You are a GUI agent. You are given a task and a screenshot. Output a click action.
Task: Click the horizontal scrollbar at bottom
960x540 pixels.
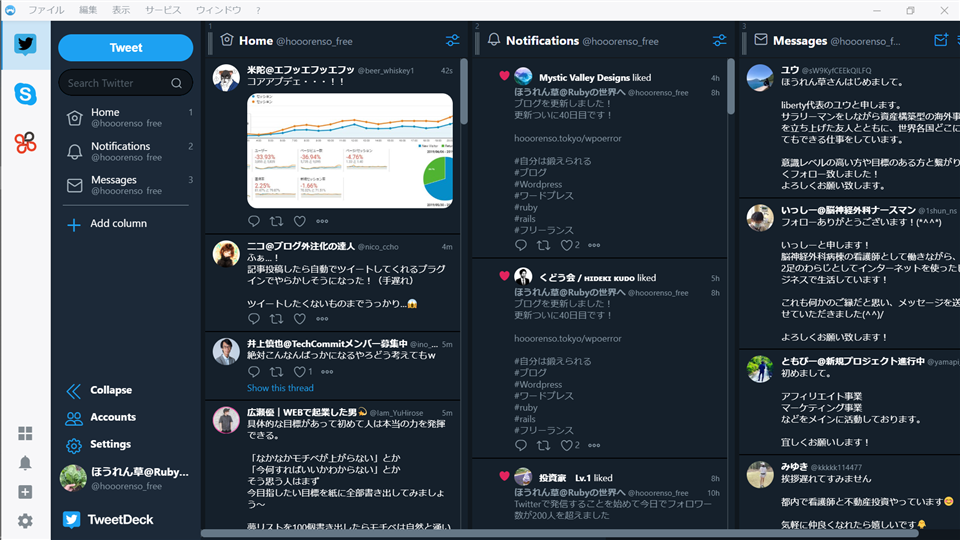(x=560, y=534)
